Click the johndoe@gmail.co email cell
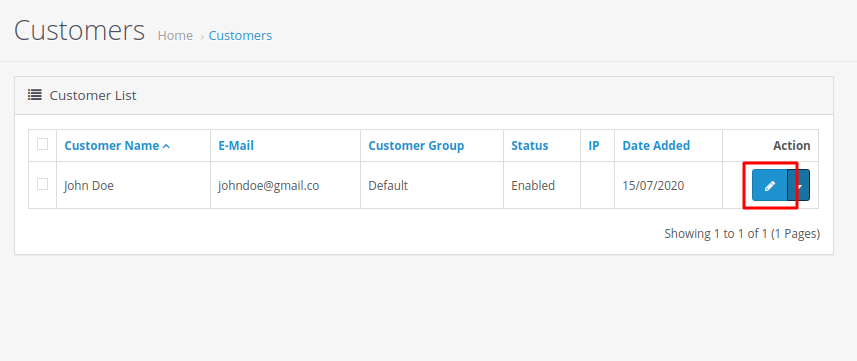 coord(285,185)
